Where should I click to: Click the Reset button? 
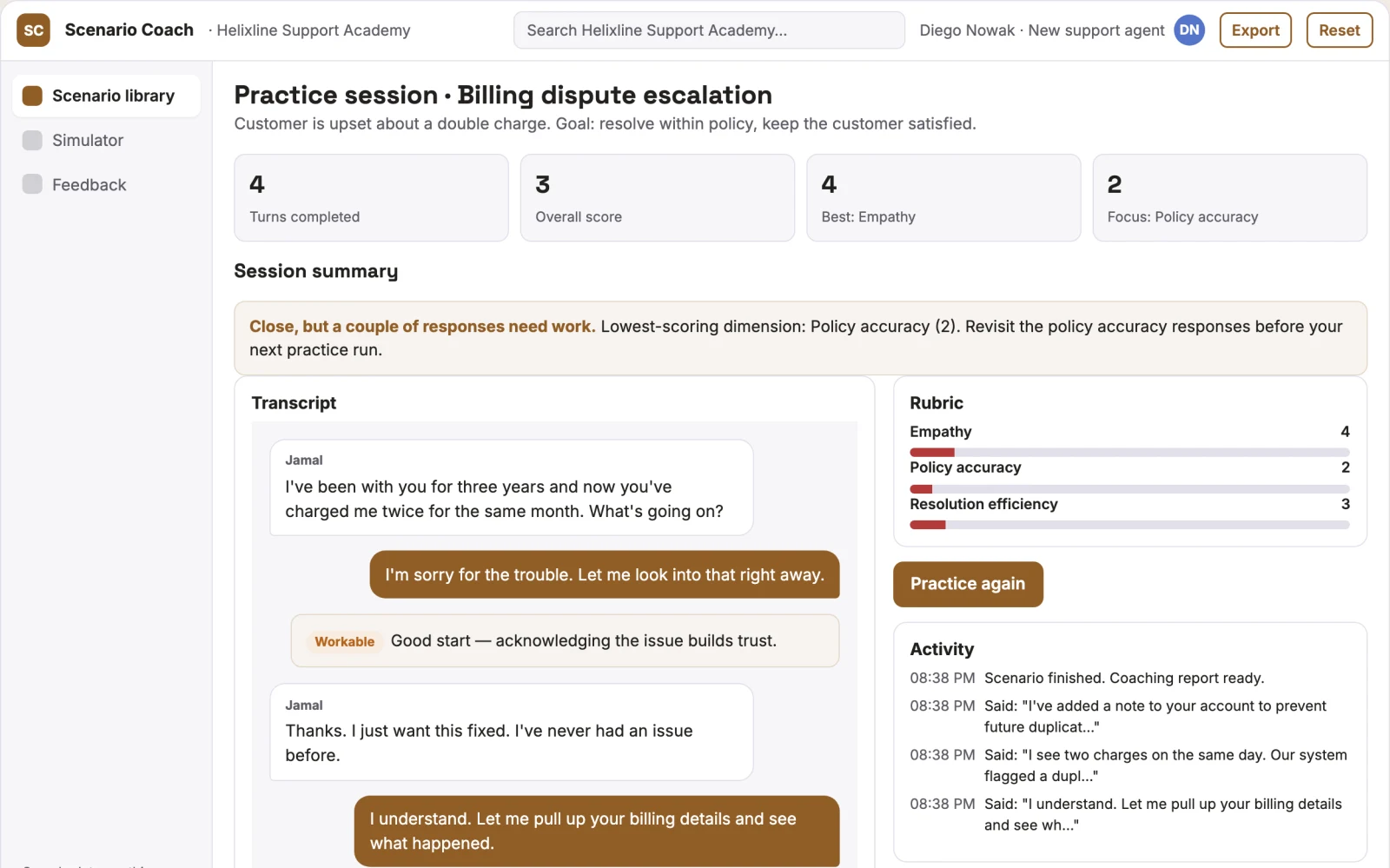pos(1339,30)
